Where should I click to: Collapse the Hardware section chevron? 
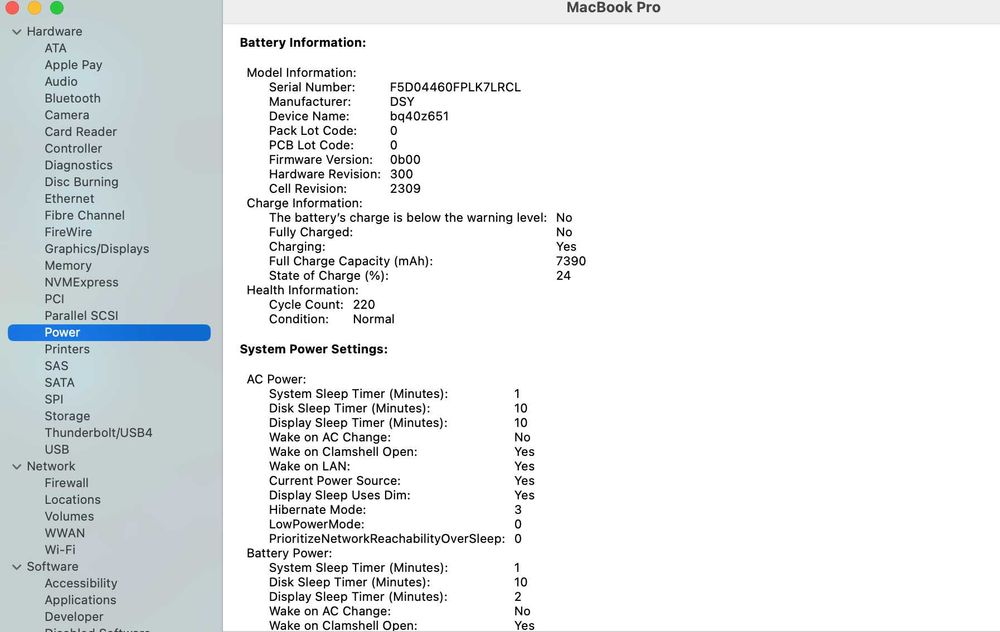click(x=17, y=31)
